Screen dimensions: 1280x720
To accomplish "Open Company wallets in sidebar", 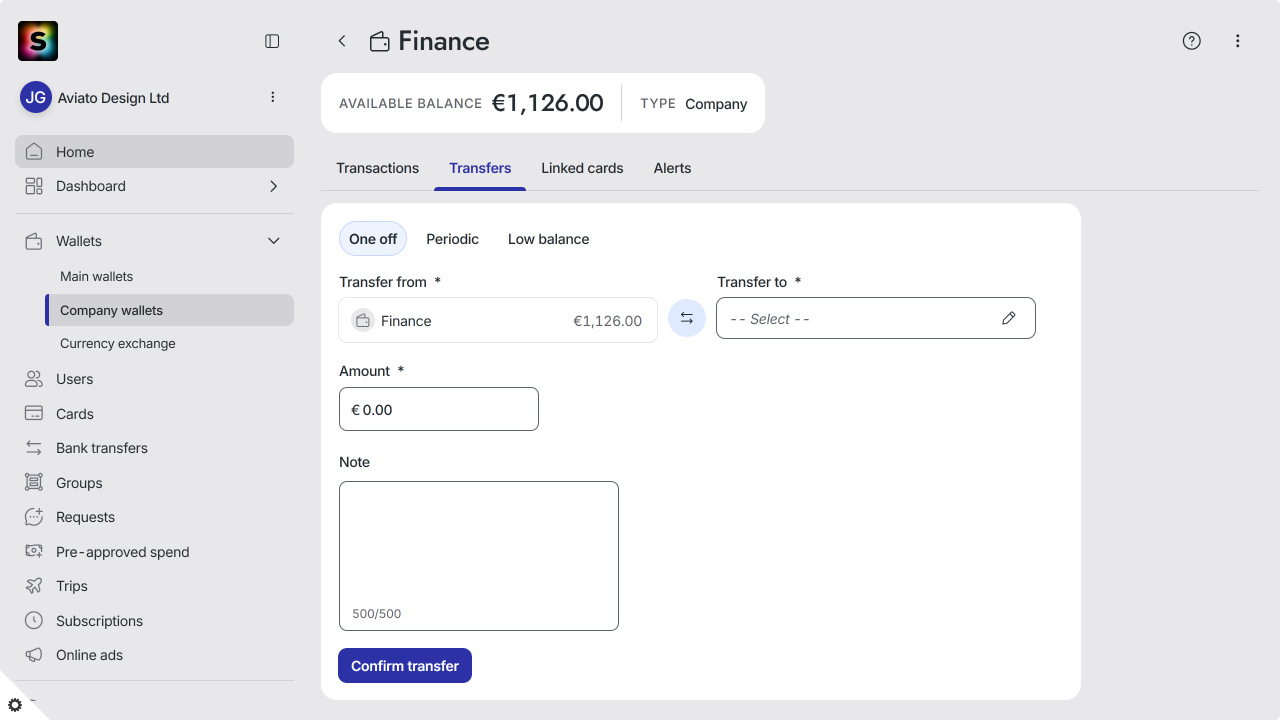I will pyautogui.click(x=170, y=310).
